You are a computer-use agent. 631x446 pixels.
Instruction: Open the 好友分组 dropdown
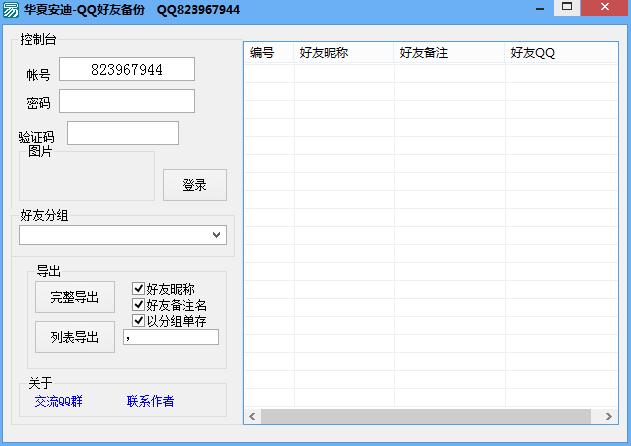(x=123, y=235)
